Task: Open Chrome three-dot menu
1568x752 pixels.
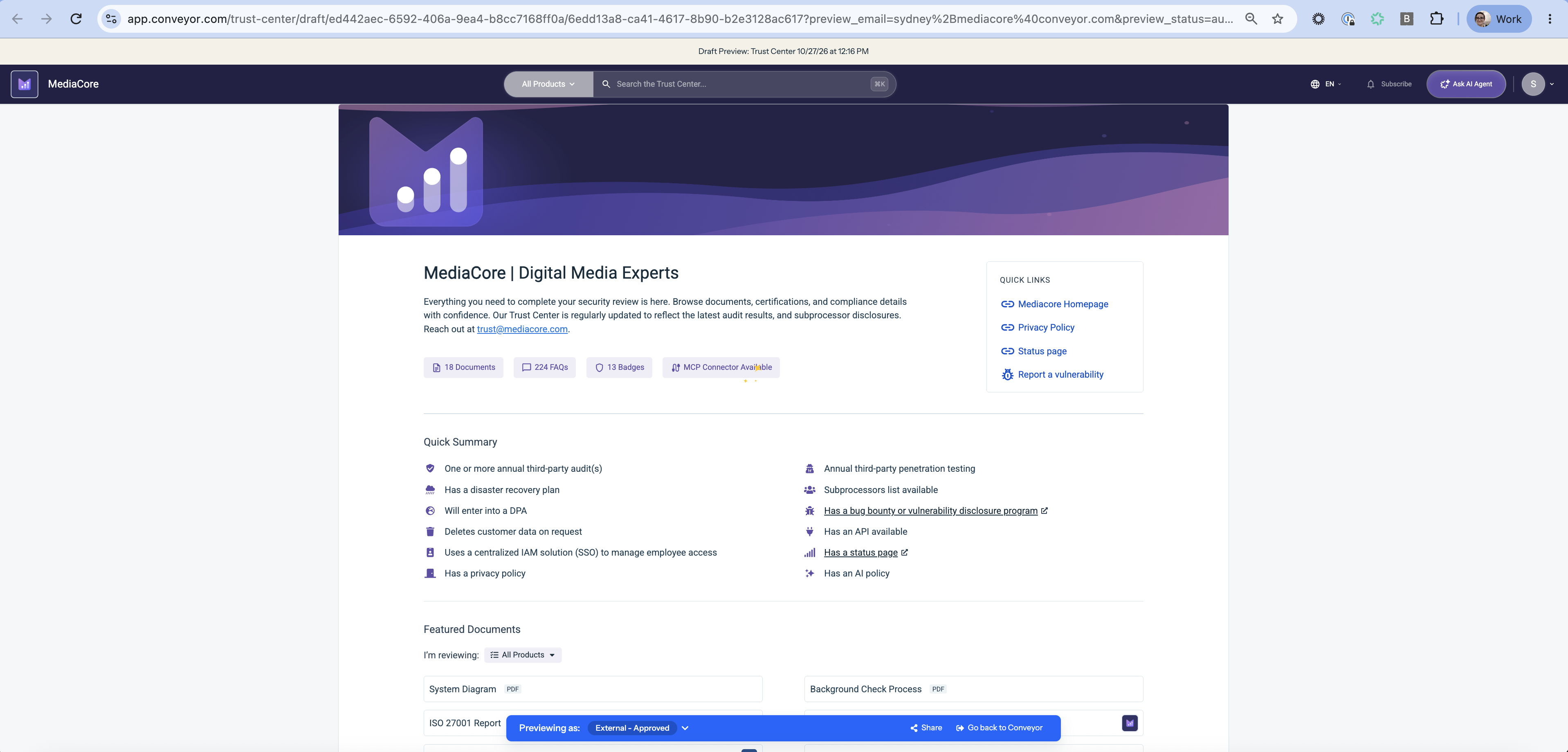Action: [1550, 19]
